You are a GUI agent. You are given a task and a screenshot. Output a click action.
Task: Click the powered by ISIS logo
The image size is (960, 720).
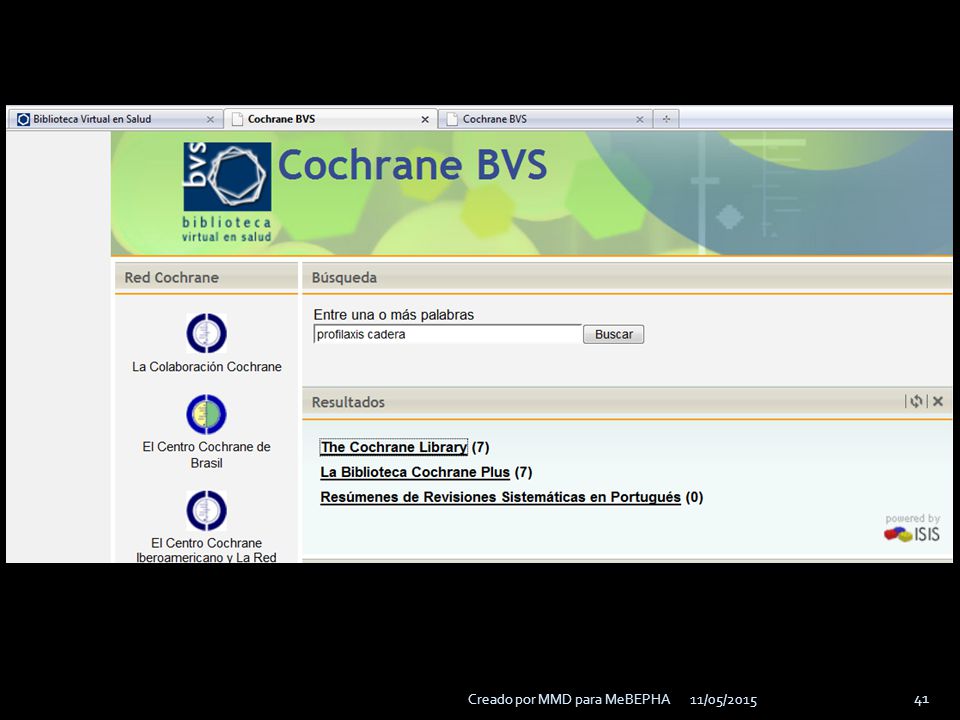(912, 528)
